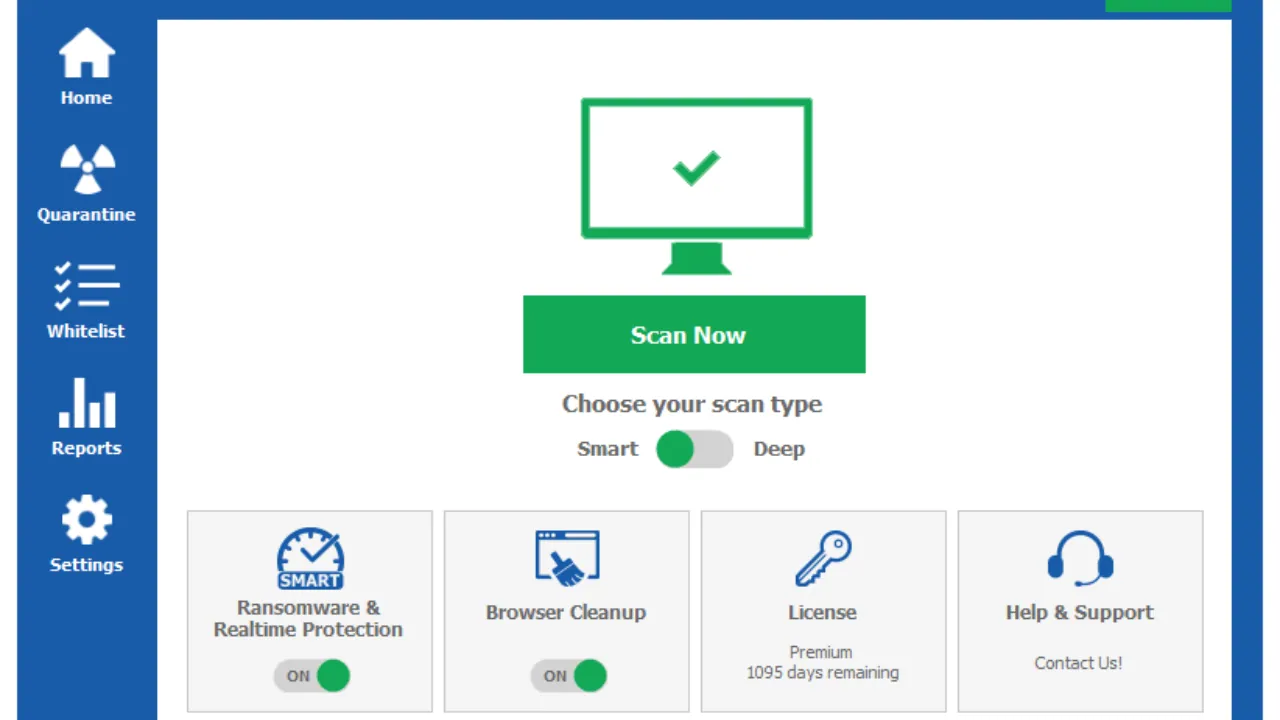
Task: Go to the Quarantine sidebar label
Action: 86,215
